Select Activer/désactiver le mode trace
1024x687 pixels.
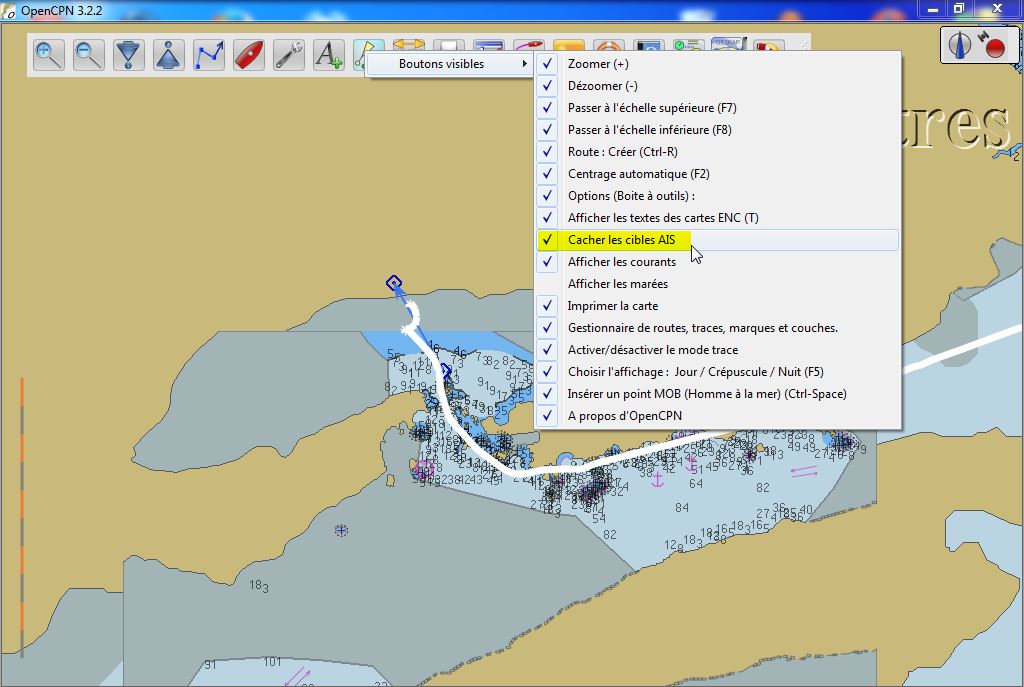pos(717,349)
